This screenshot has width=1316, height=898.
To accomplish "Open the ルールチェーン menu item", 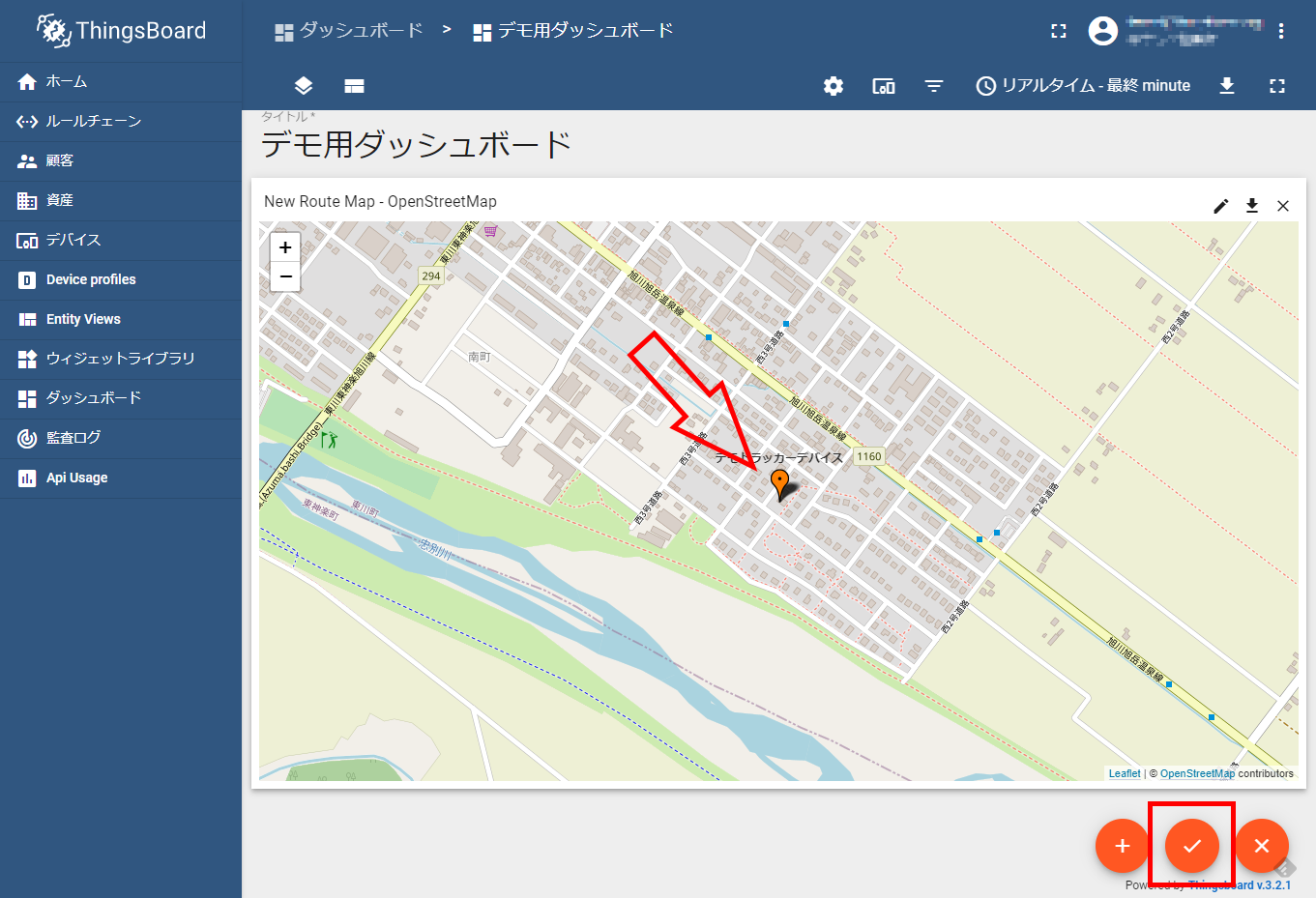I will pyautogui.click(x=121, y=122).
